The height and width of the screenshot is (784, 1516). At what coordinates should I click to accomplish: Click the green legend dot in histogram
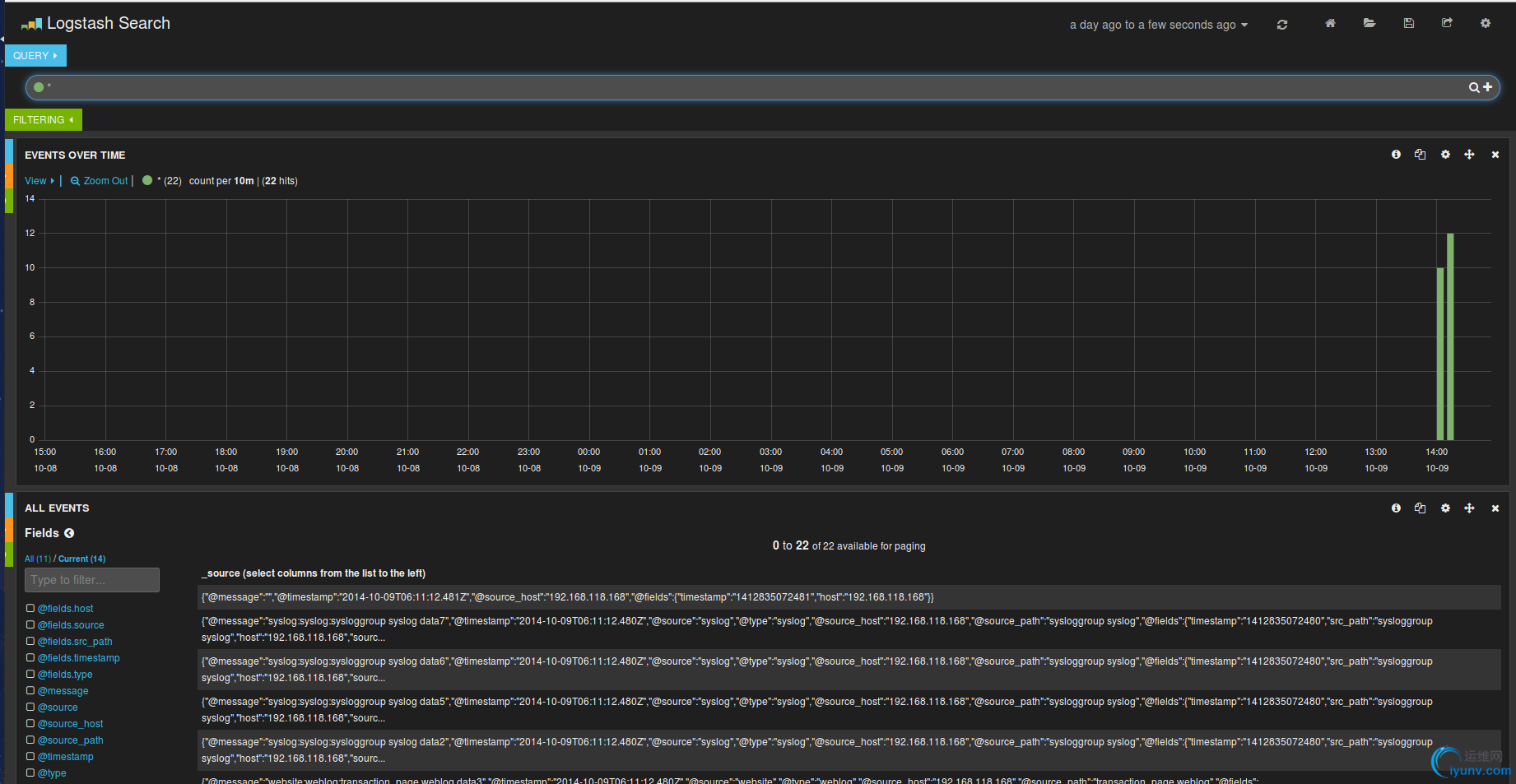[147, 180]
